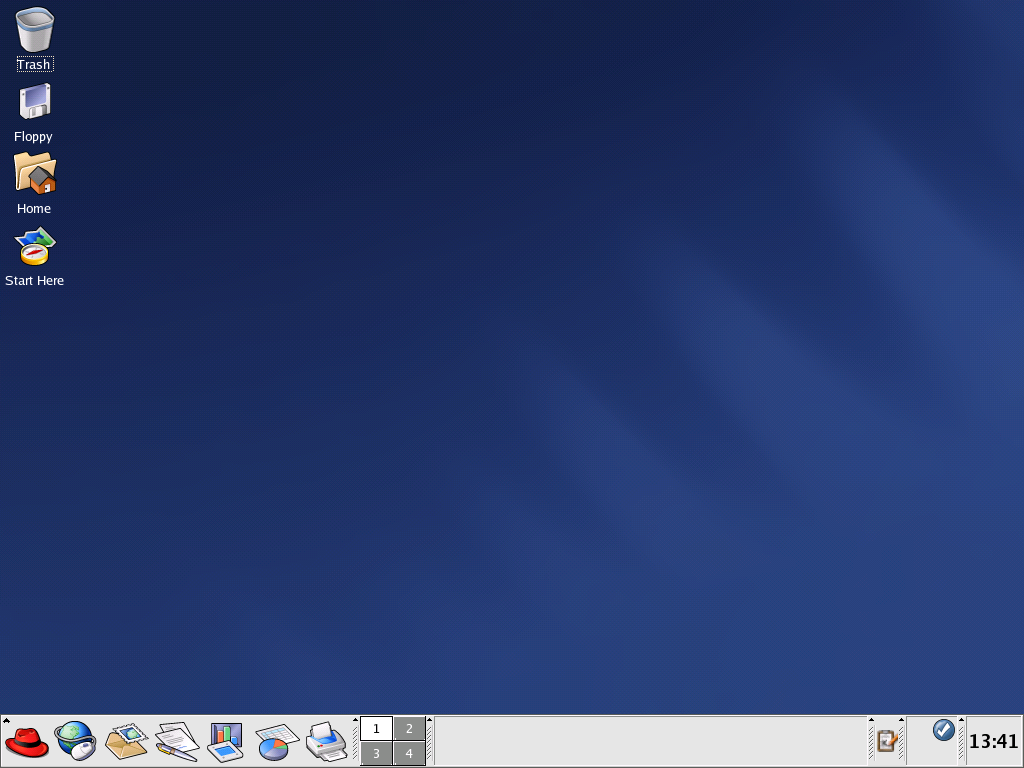1024x768 pixels.
Task: Switch to workspace 3
Action: tap(376, 754)
